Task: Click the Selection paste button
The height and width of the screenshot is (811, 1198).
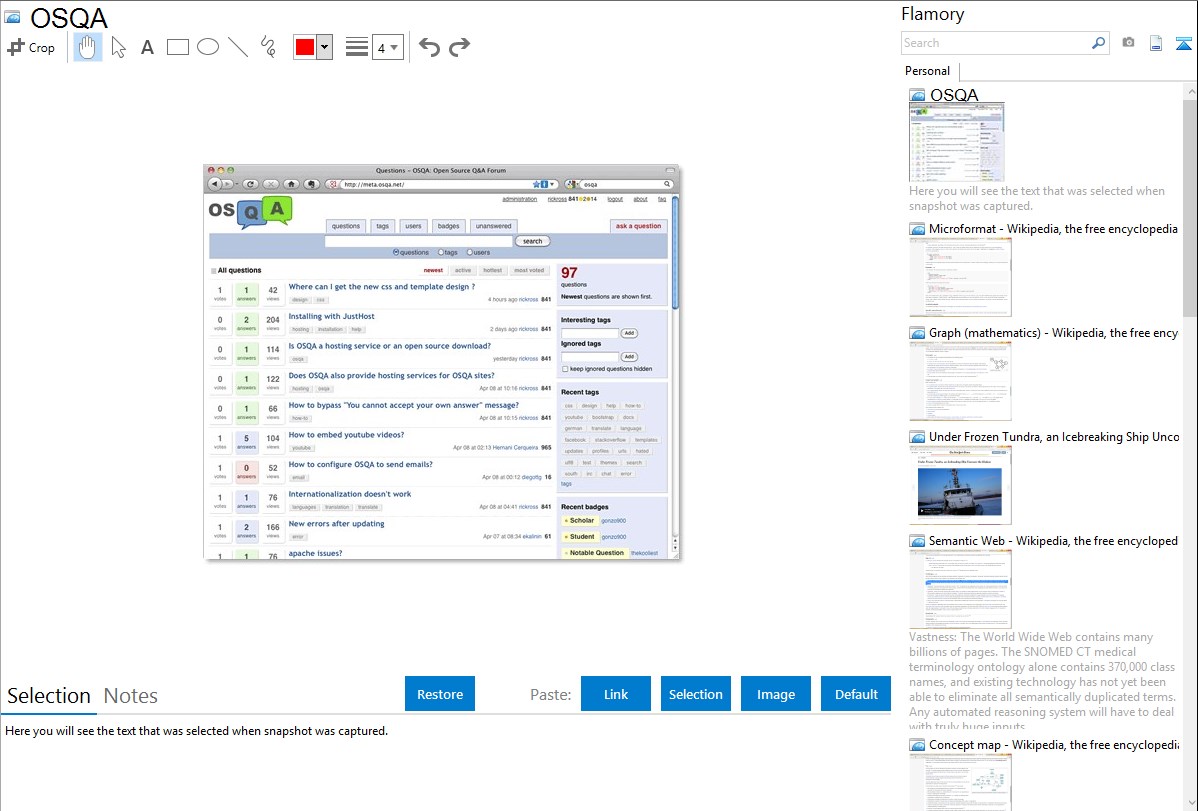Action: (x=695, y=694)
